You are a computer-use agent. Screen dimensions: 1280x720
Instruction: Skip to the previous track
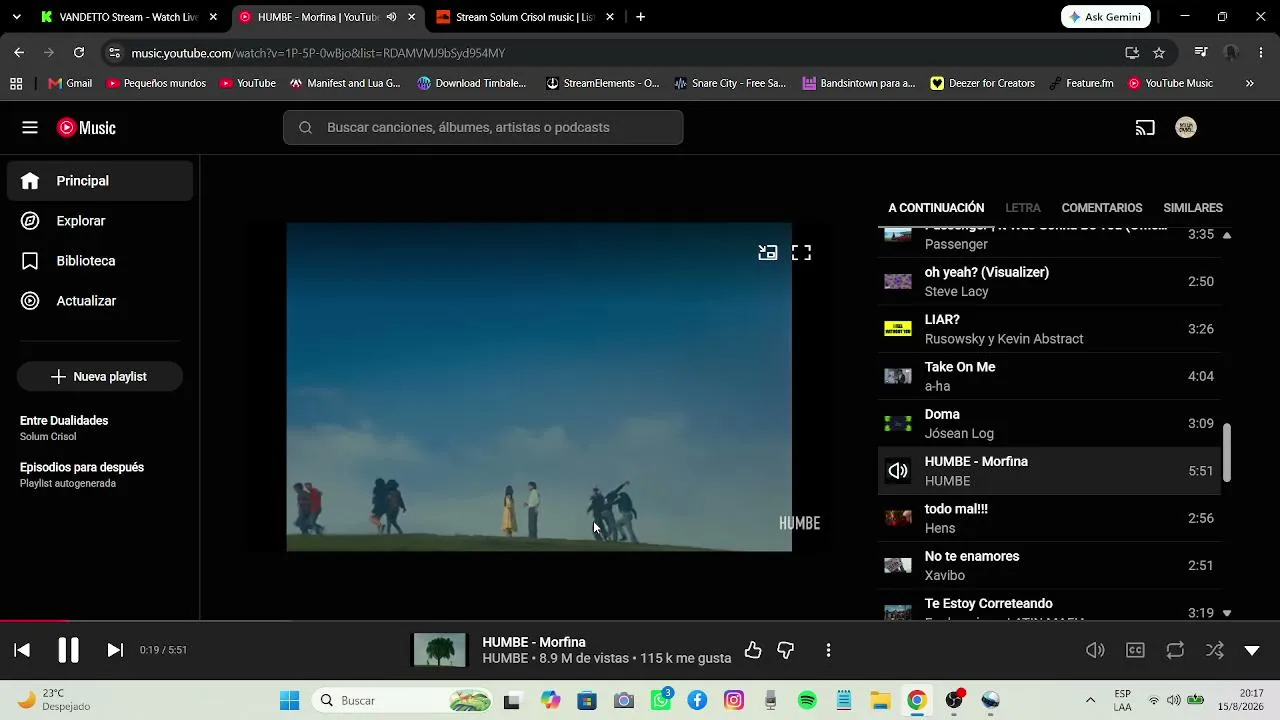pos(22,650)
